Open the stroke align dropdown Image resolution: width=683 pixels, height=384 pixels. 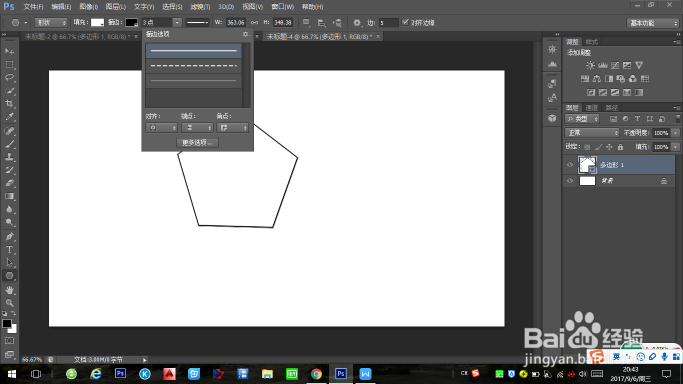point(161,128)
